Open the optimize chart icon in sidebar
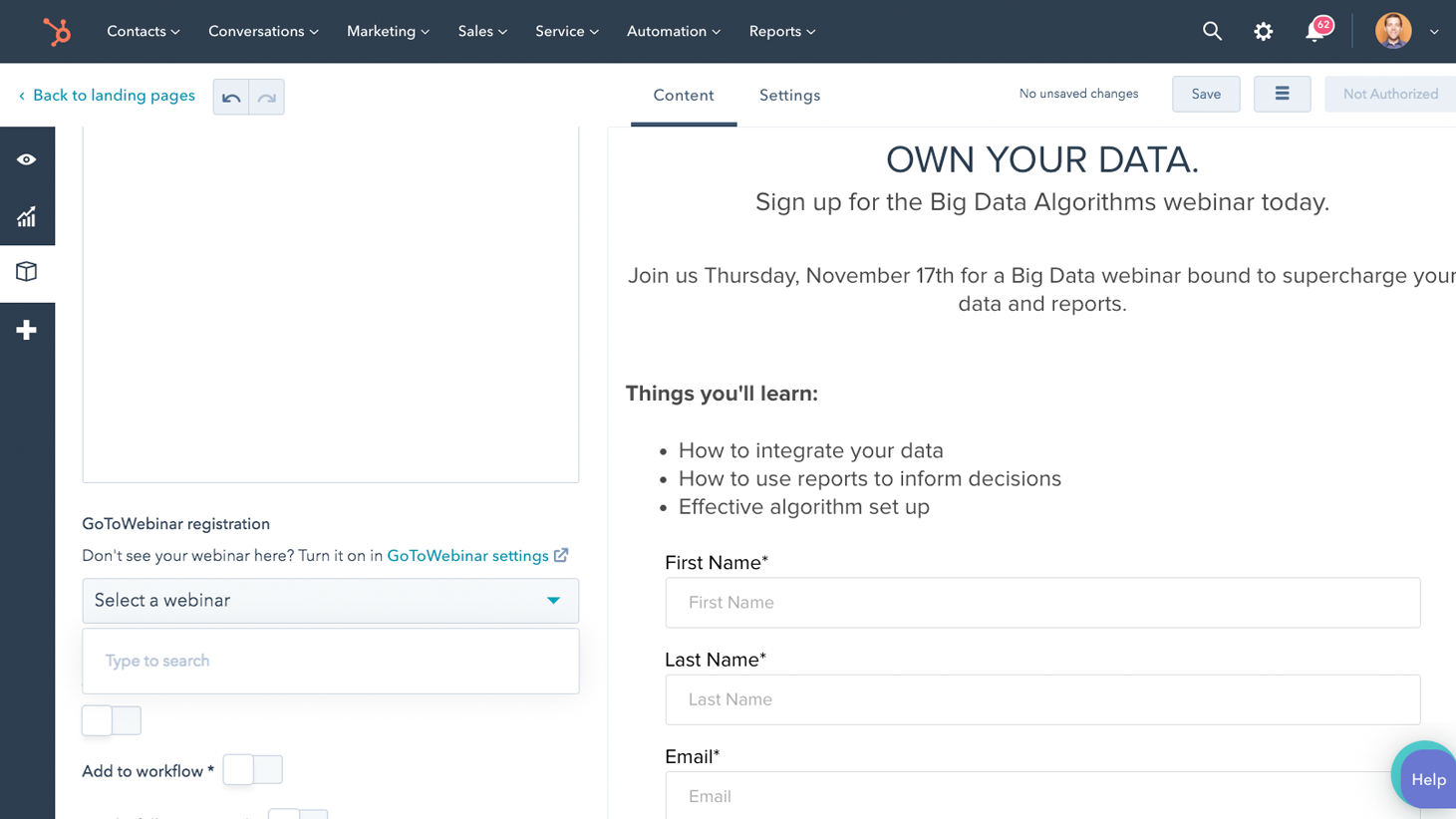Image resolution: width=1456 pixels, height=819 pixels. click(27, 216)
